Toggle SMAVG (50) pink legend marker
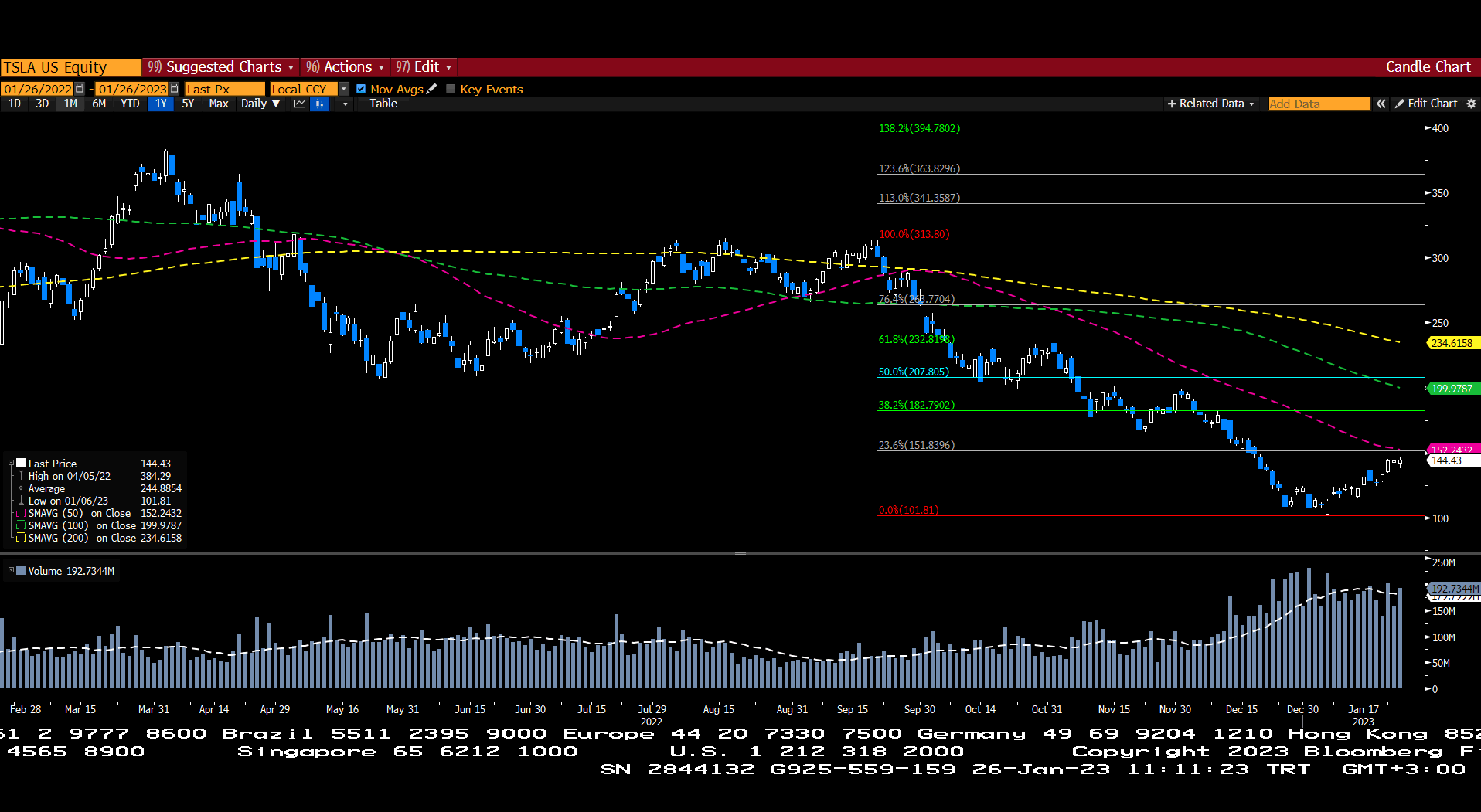The image size is (1481, 812). (21, 513)
